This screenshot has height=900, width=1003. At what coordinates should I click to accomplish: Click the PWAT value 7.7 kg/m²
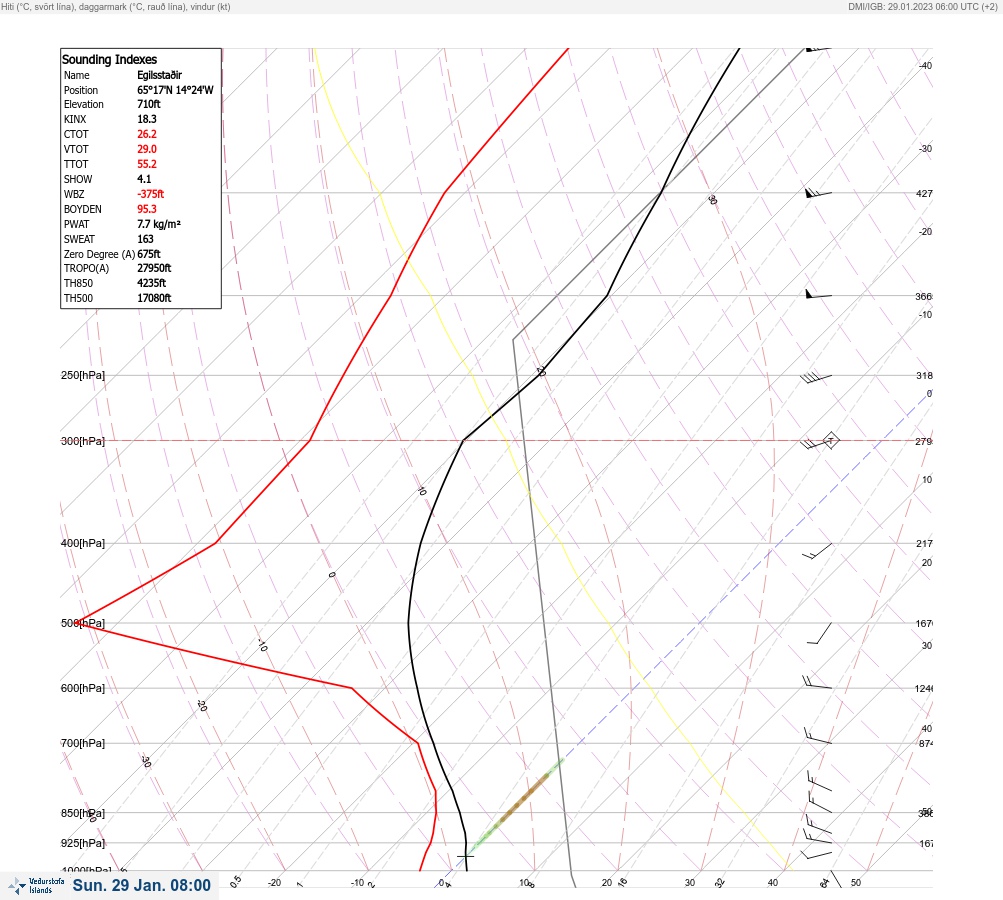click(159, 224)
